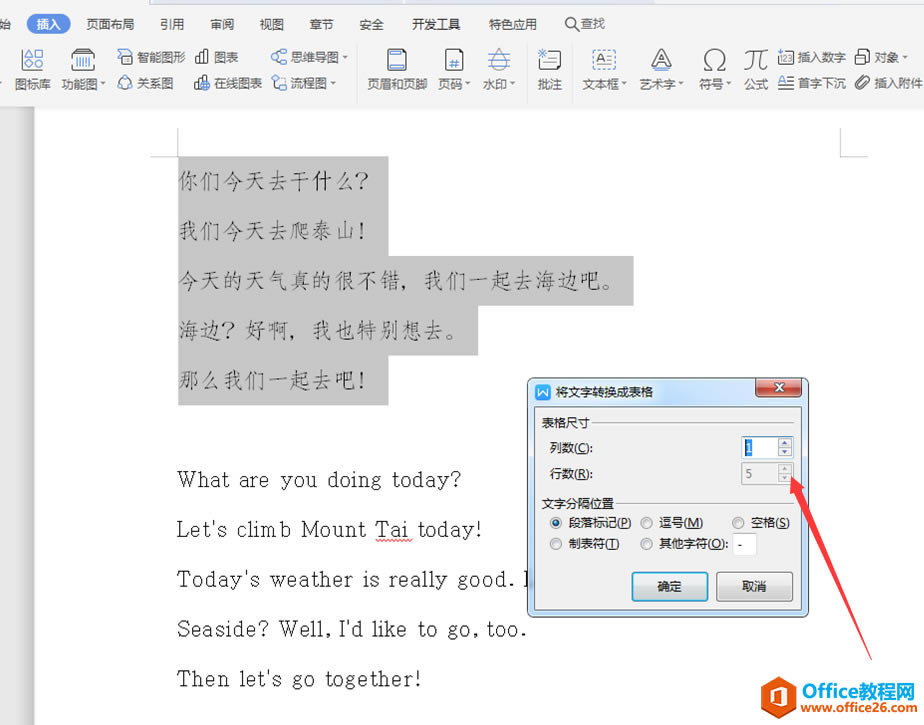Expand the 水印 dropdown arrow
The image size is (924, 725).
point(513,84)
